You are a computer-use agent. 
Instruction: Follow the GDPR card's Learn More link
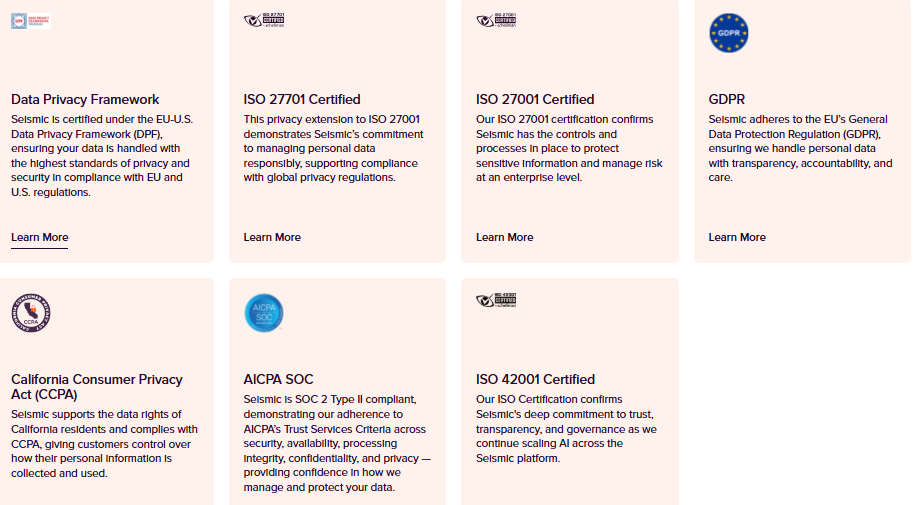[x=737, y=237]
